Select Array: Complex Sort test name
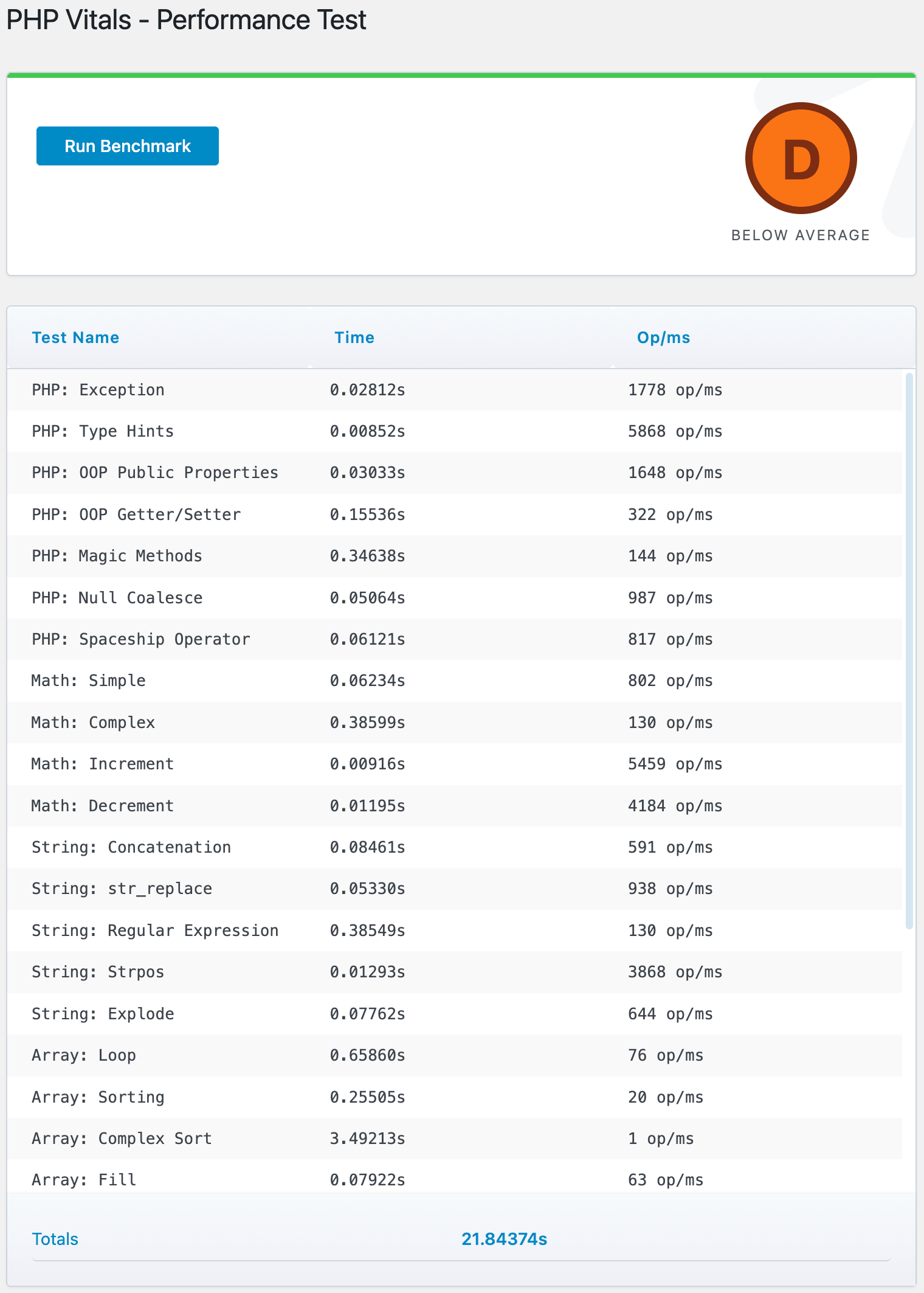This screenshot has height=1293, width=924. coord(122,1139)
